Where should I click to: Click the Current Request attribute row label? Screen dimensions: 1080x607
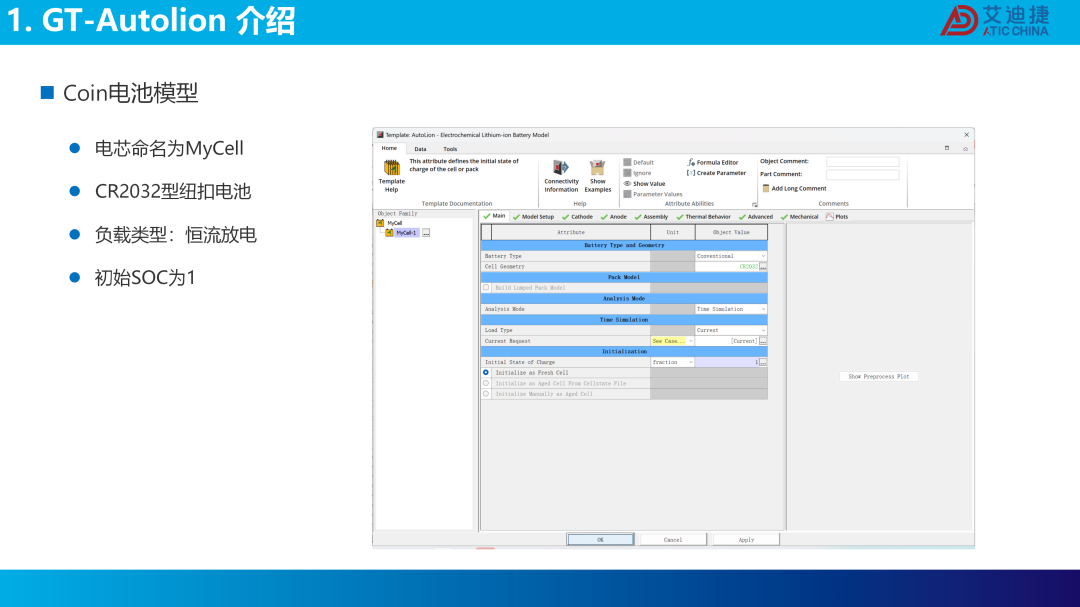click(508, 341)
